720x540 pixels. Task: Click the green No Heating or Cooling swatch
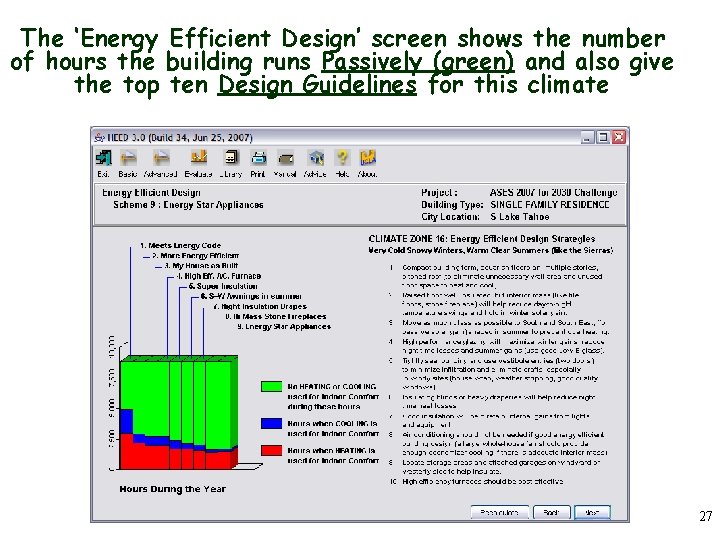(x=271, y=386)
